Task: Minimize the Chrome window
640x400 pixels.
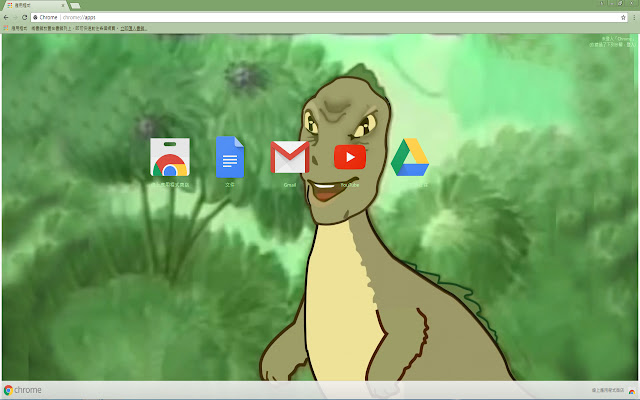Action: [x=612, y=3]
